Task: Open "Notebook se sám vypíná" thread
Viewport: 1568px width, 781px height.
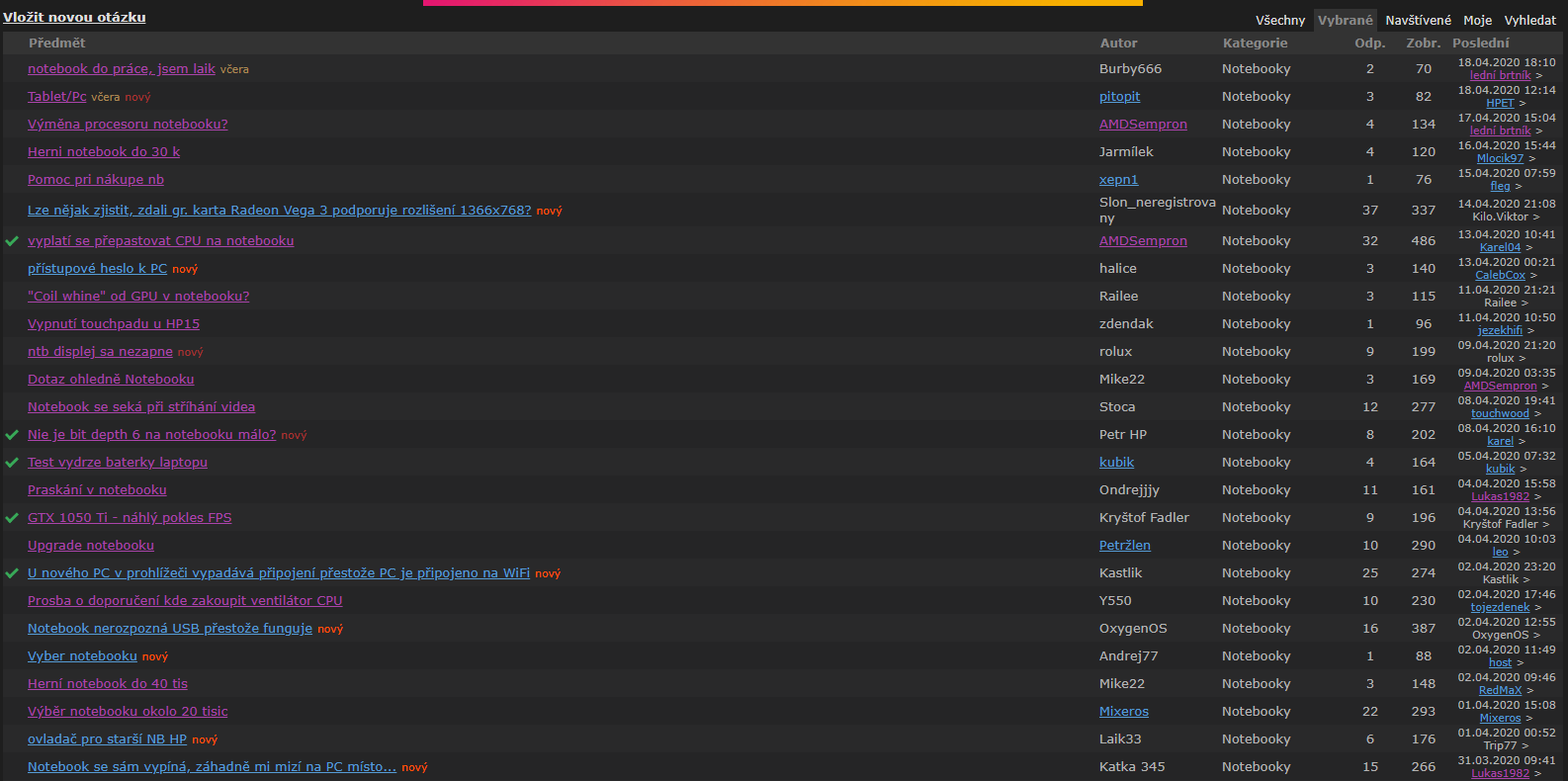Action: click(212, 767)
